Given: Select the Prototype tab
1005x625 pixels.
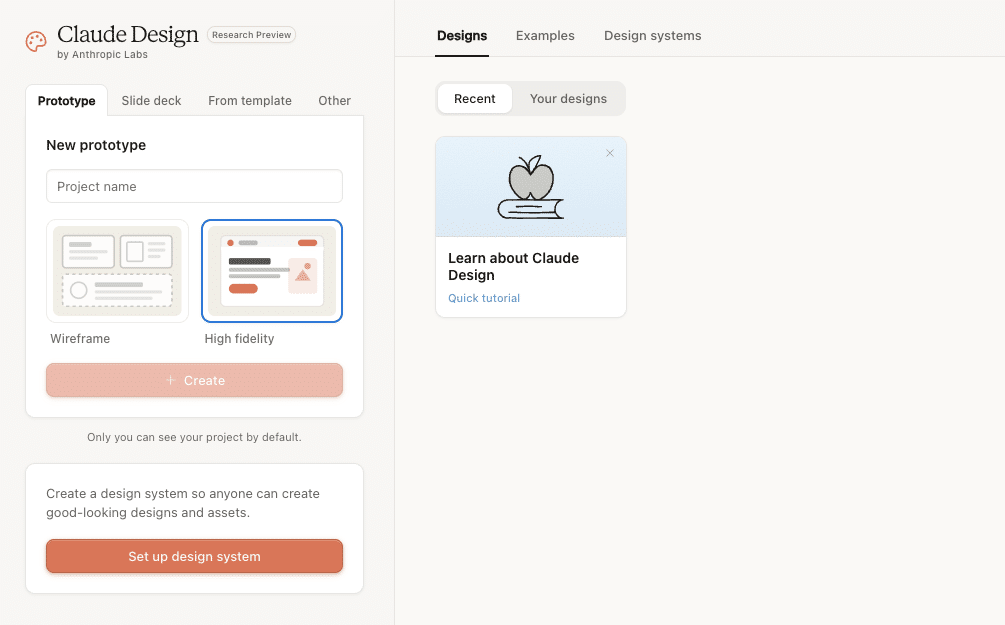Looking at the screenshot, I should [67, 101].
